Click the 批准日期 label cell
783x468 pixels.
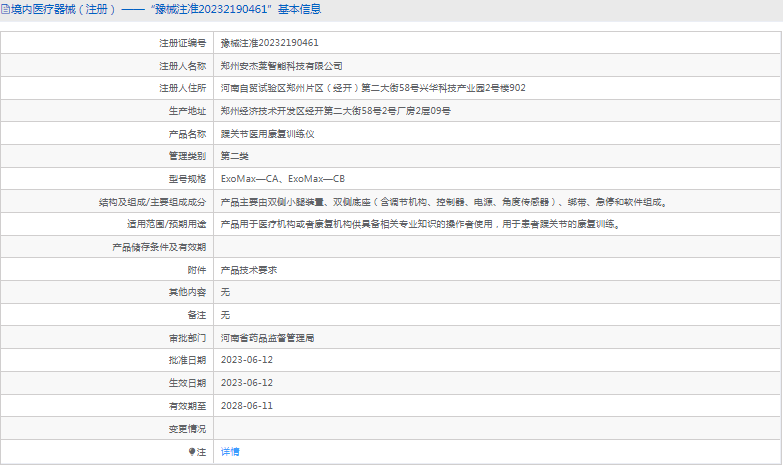107,360
